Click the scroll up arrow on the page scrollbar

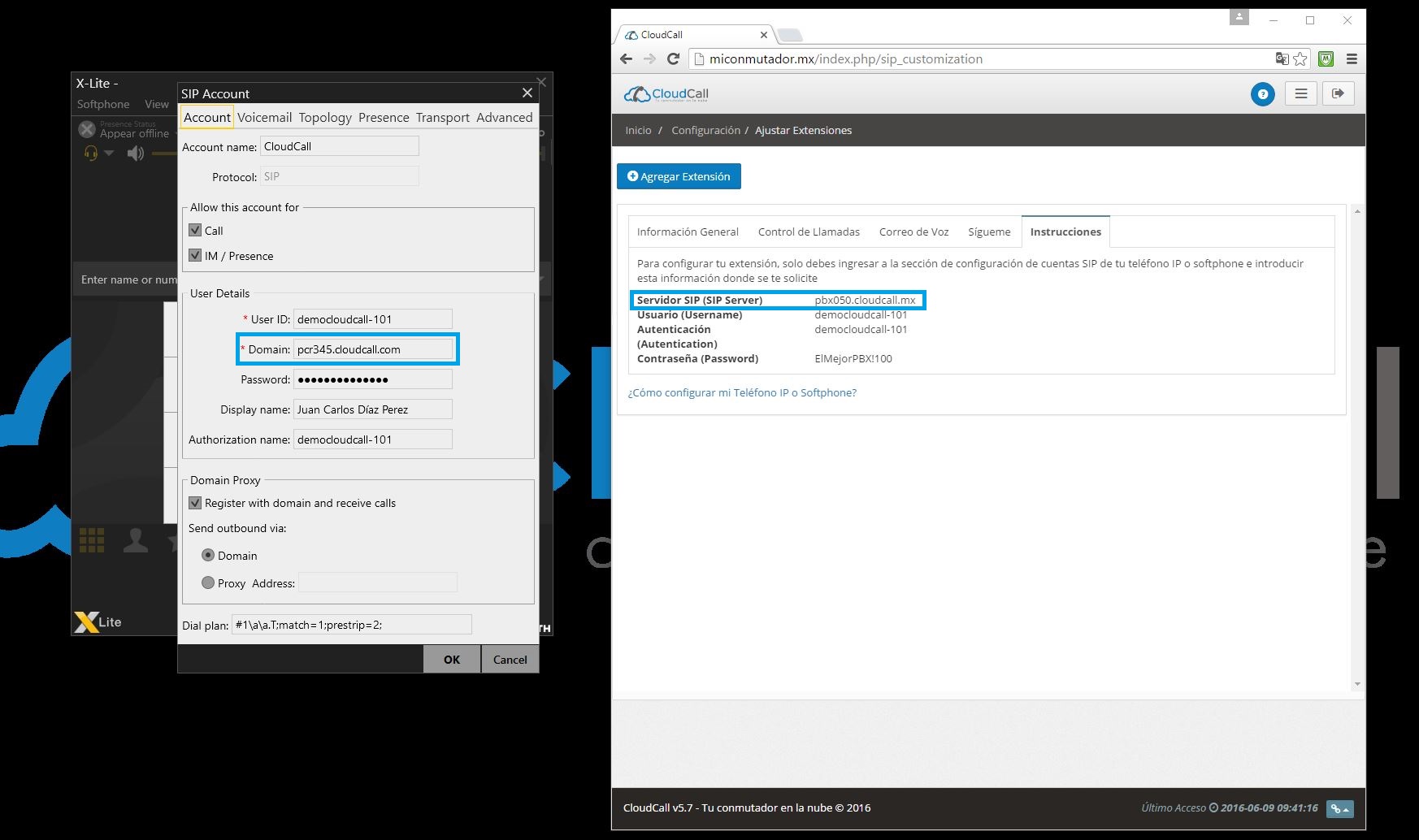tap(1357, 211)
